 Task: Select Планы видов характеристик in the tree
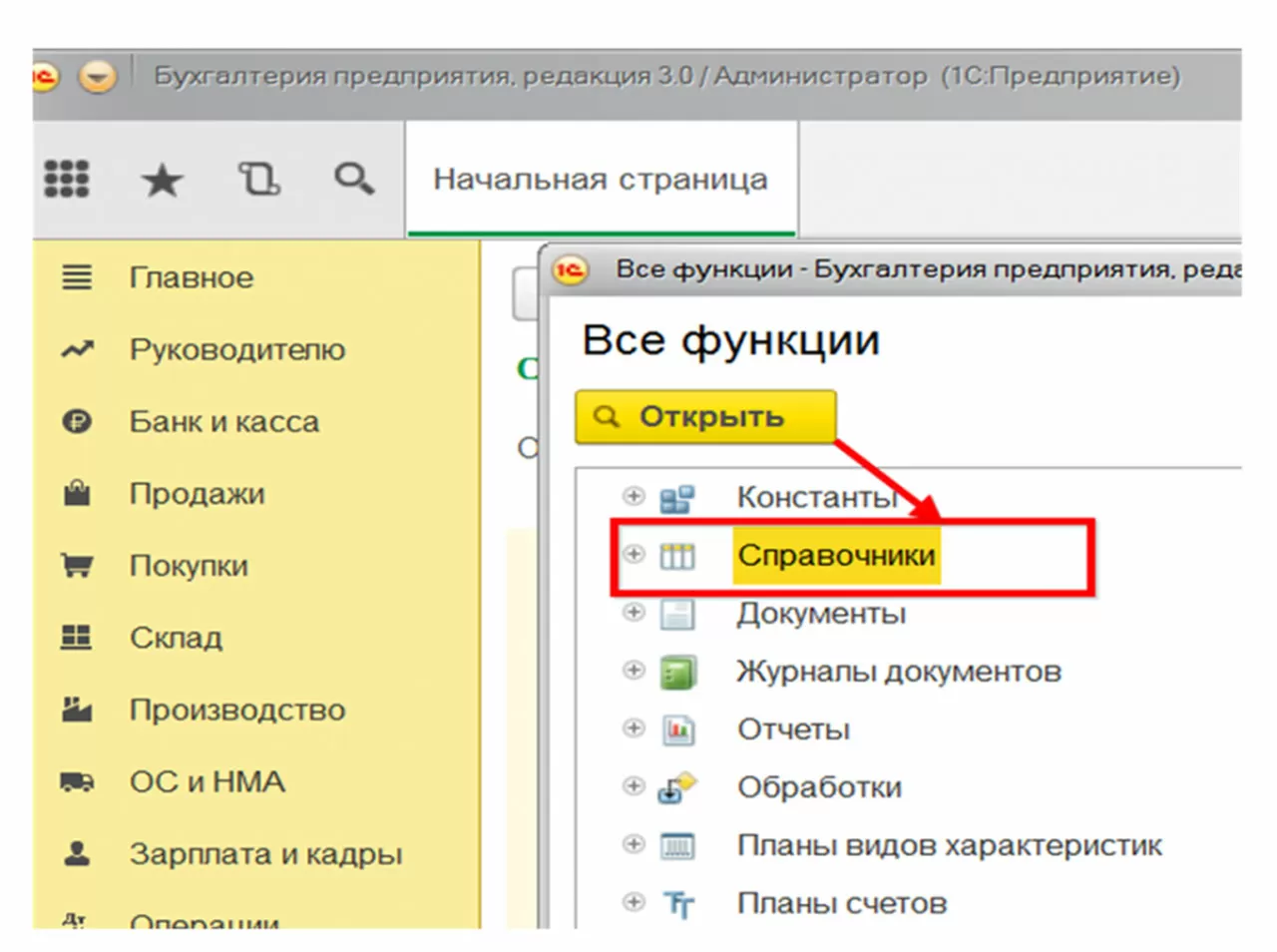click(950, 845)
